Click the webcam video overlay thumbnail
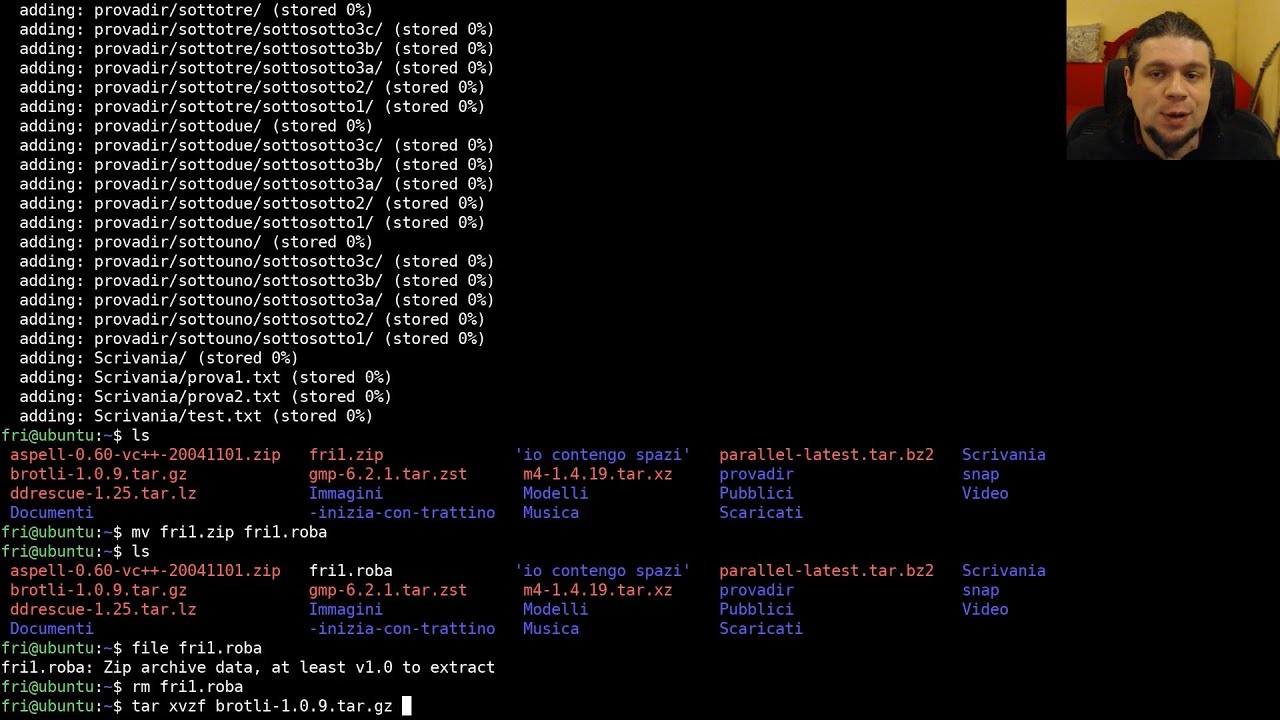Image resolution: width=1280 pixels, height=720 pixels. click(1172, 80)
